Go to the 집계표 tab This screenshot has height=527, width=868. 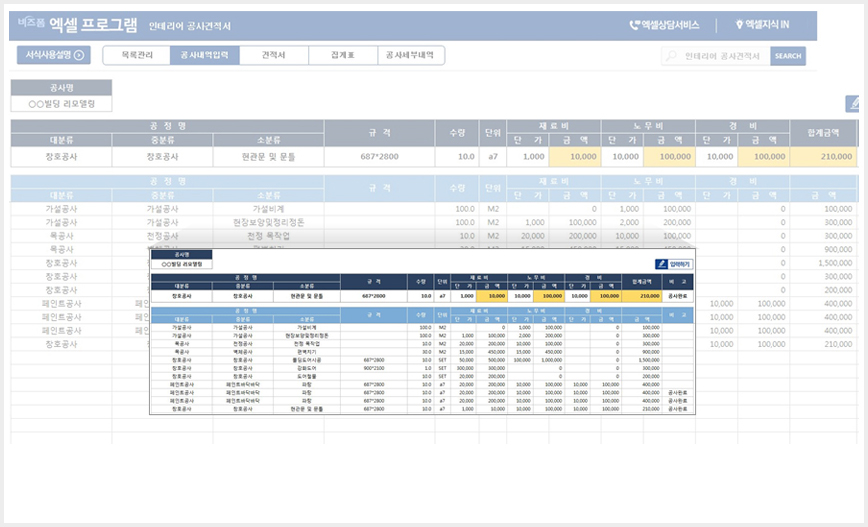click(x=343, y=55)
